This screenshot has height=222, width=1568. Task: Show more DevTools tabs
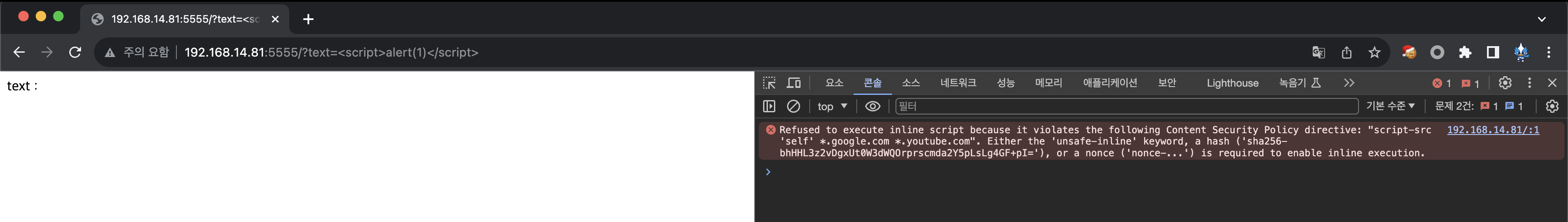click(x=1349, y=83)
